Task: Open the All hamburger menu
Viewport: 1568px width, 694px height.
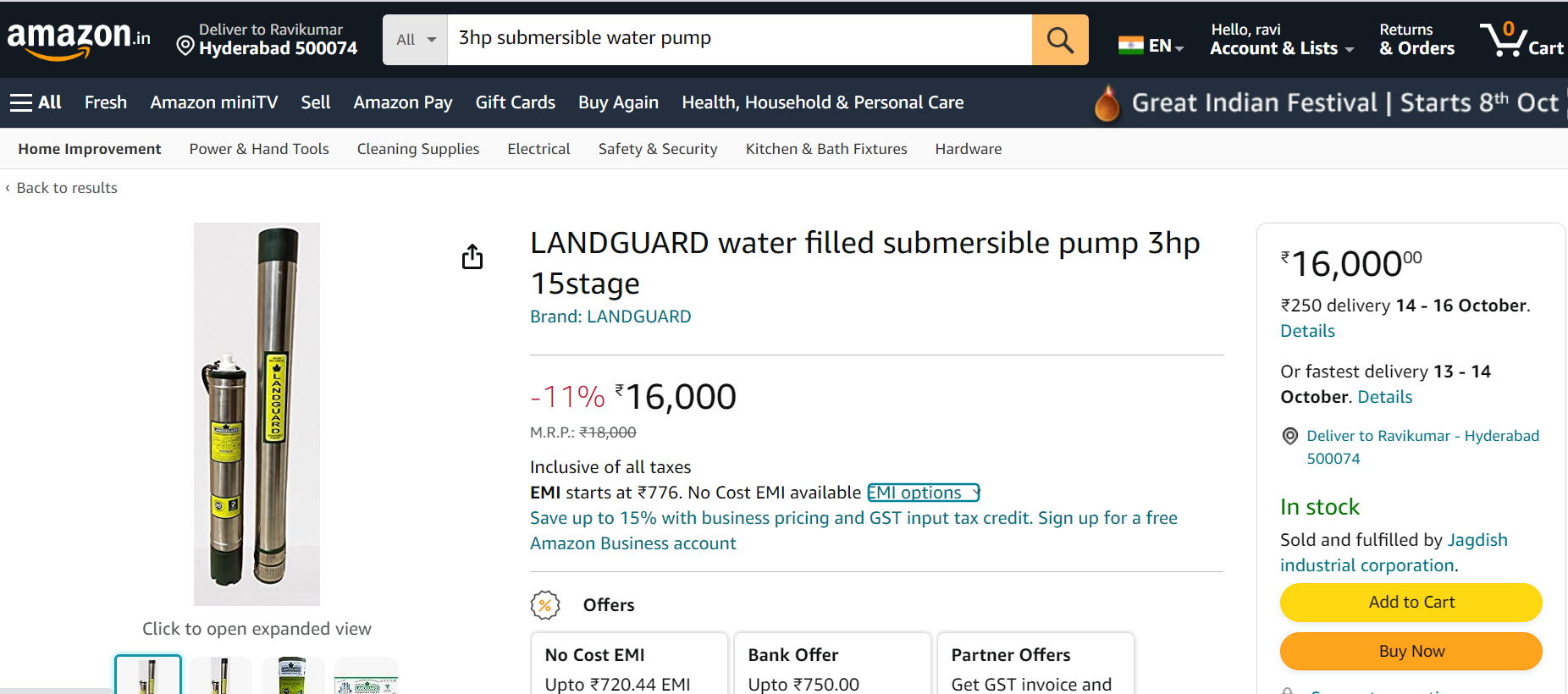Action: coord(36,102)
